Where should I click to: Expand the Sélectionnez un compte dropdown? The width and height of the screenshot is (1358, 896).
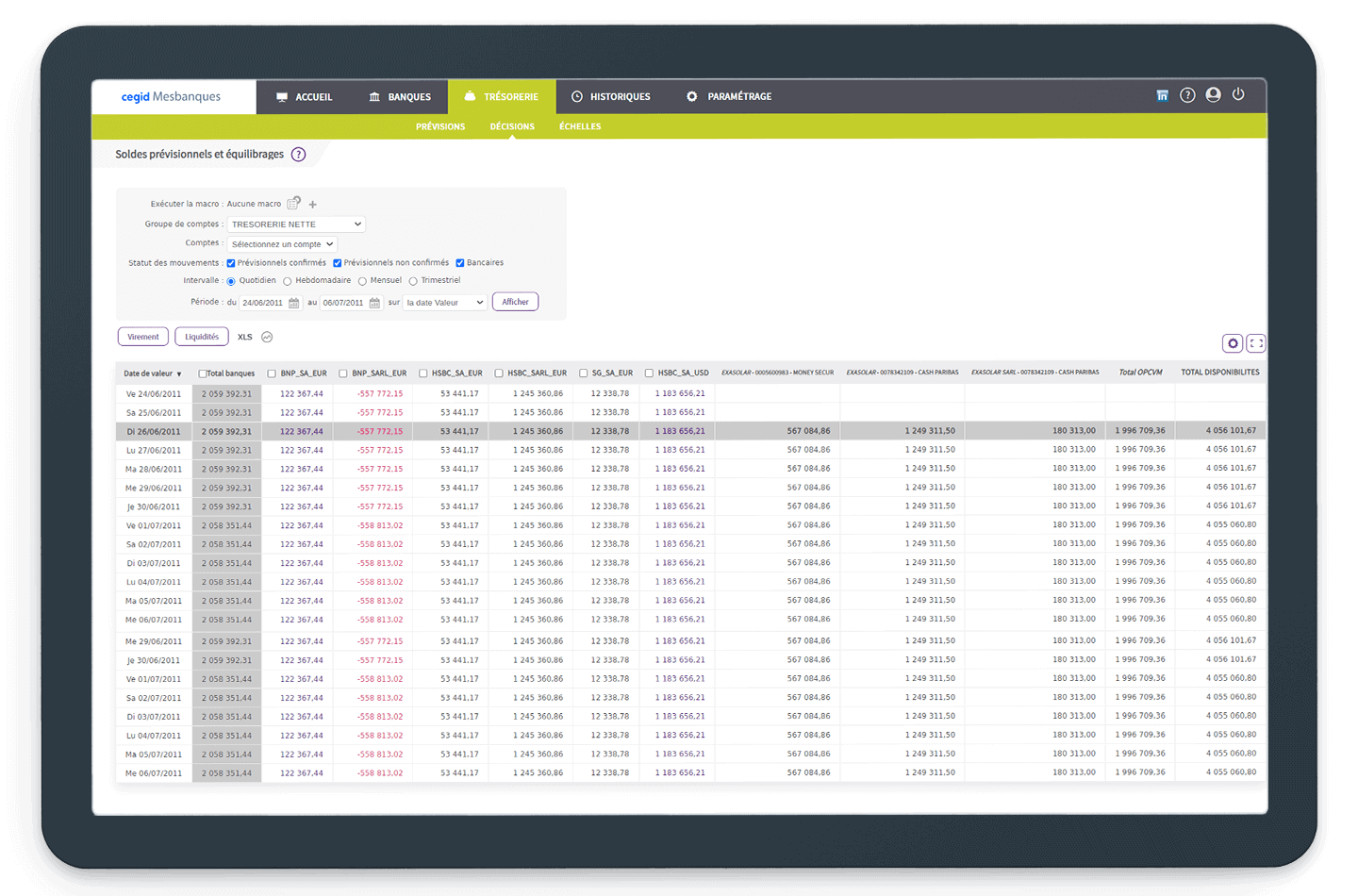tap(282, 244)
